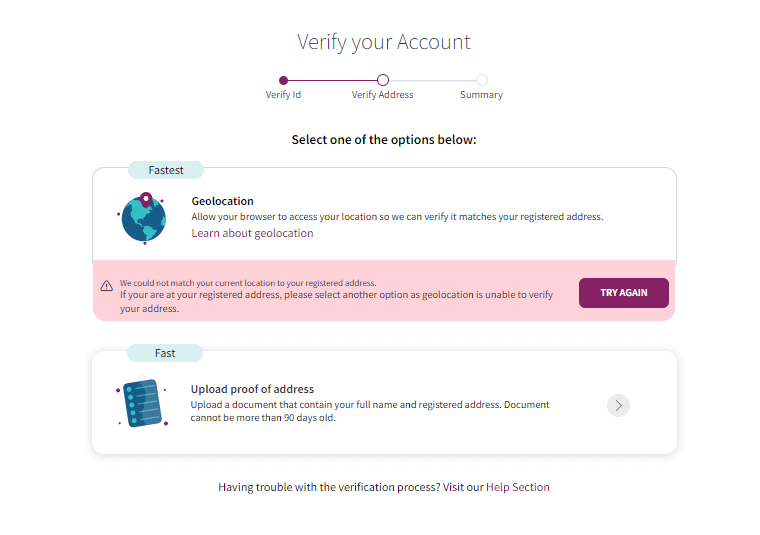Select the Summary step circle
The height and width of the screenshot is (535, 760).
pos(481,80)
